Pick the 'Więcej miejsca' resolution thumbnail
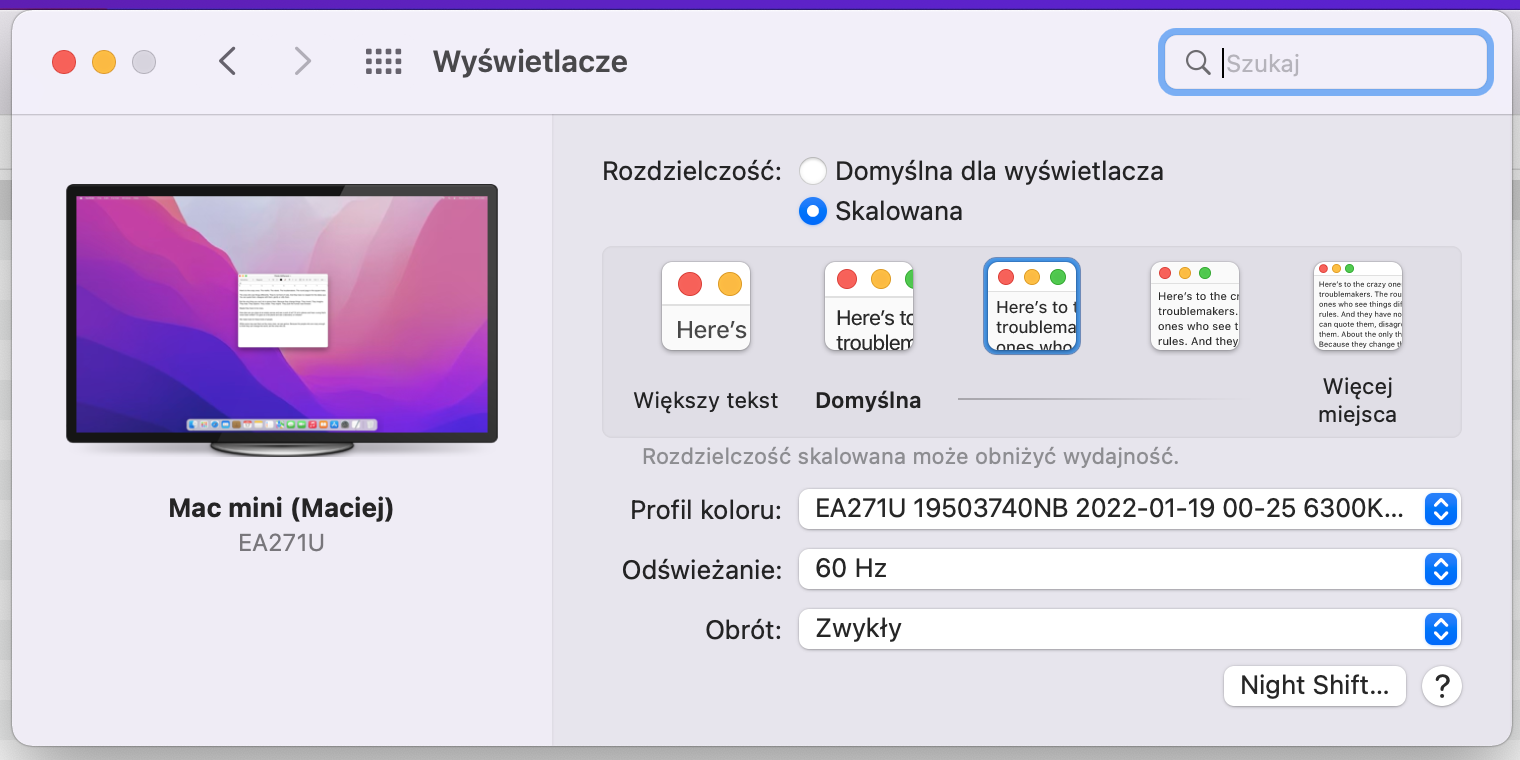Viewport: 1520px width, 760px height. tap(1357, 306)
